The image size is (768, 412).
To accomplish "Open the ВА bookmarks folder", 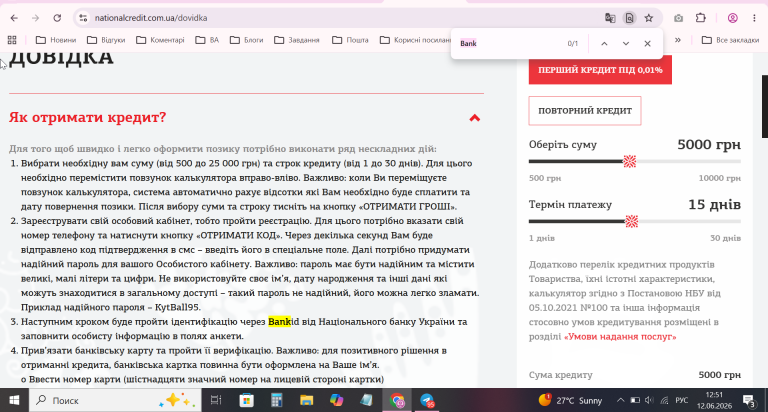I will click(x=207, y=40).
